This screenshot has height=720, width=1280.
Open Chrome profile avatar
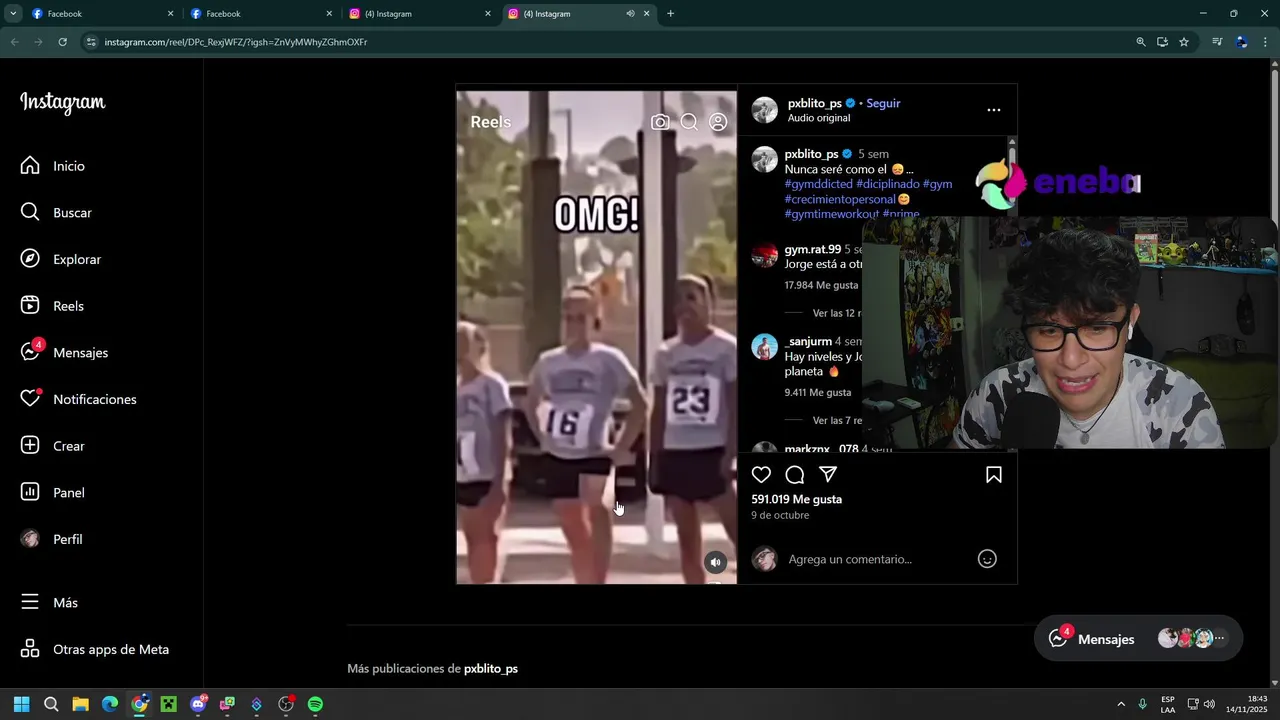coord(1241,42)
